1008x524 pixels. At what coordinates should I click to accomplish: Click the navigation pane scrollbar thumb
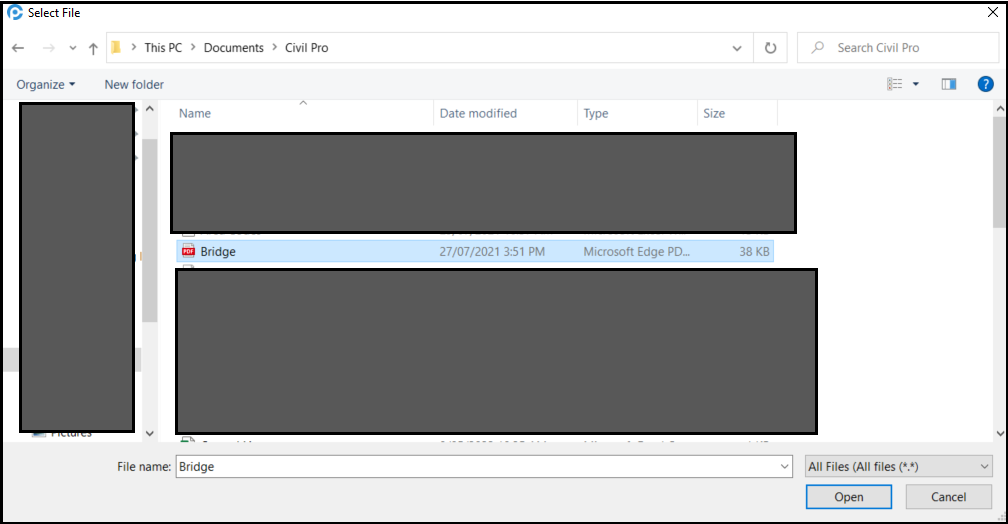click(x=150, y=230)
